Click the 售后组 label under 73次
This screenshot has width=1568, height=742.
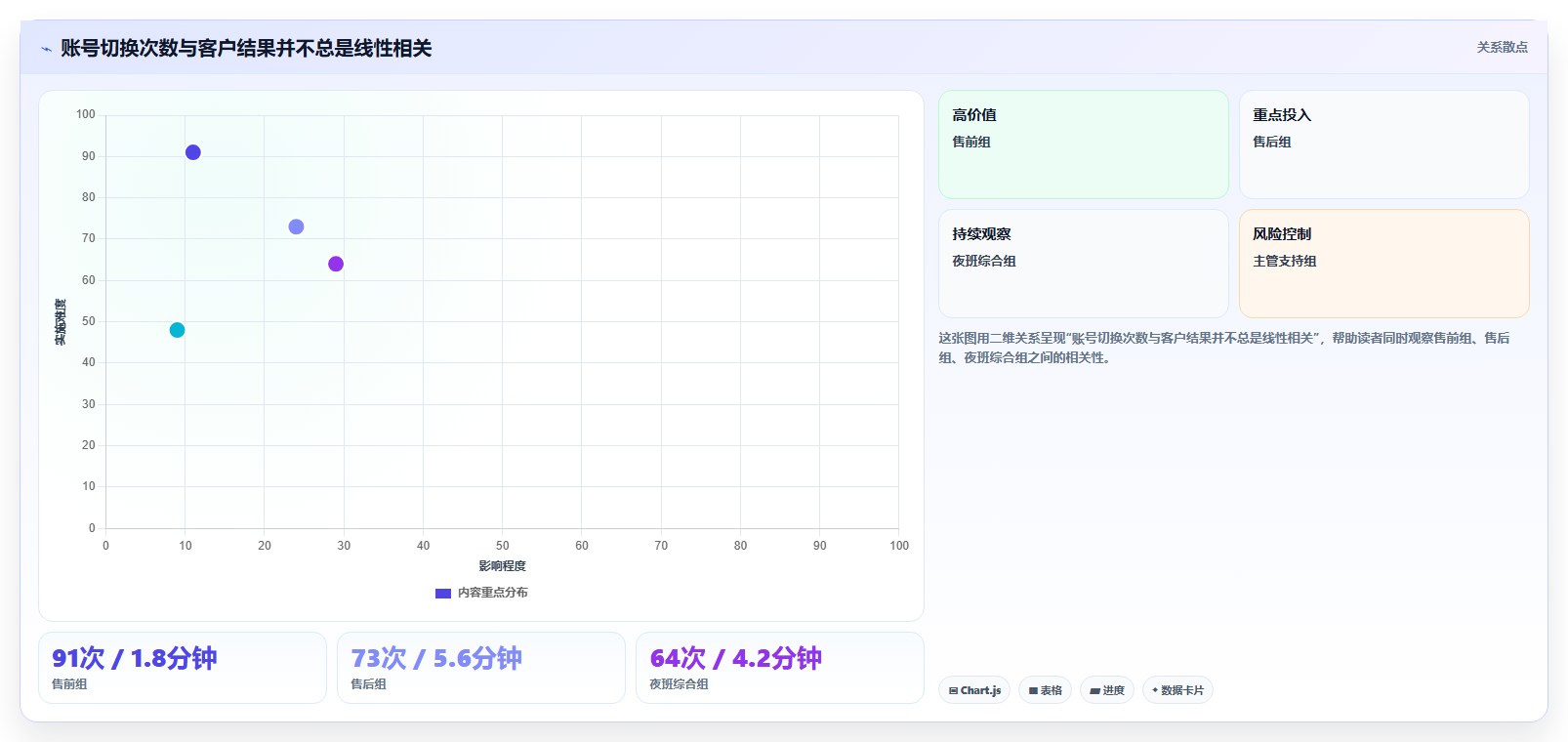(368, 684)
